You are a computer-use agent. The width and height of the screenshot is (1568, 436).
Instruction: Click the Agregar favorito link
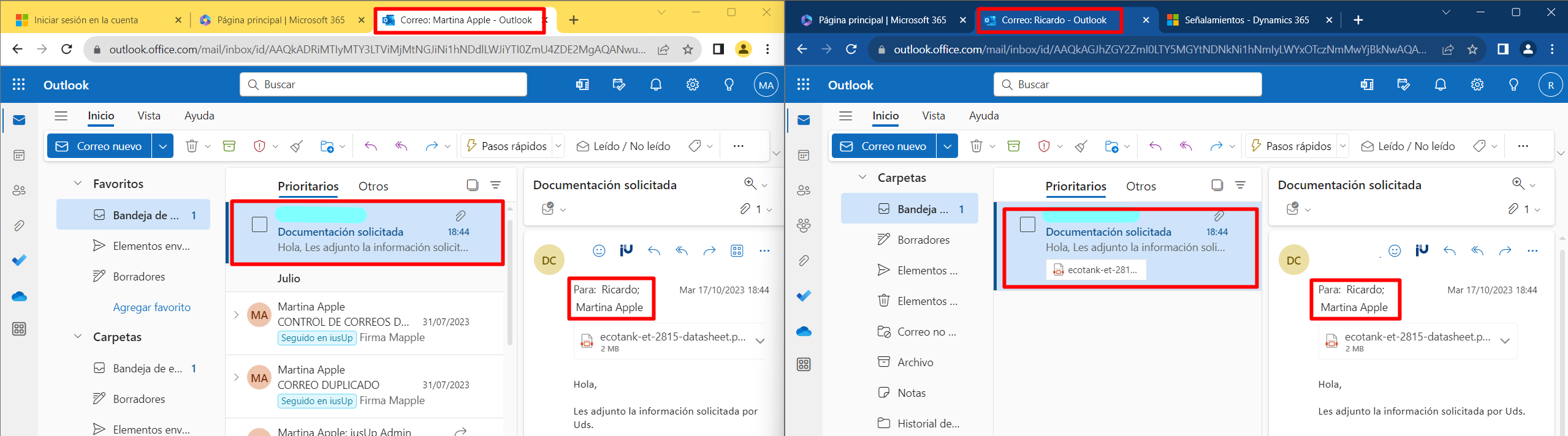pos(151,307)
